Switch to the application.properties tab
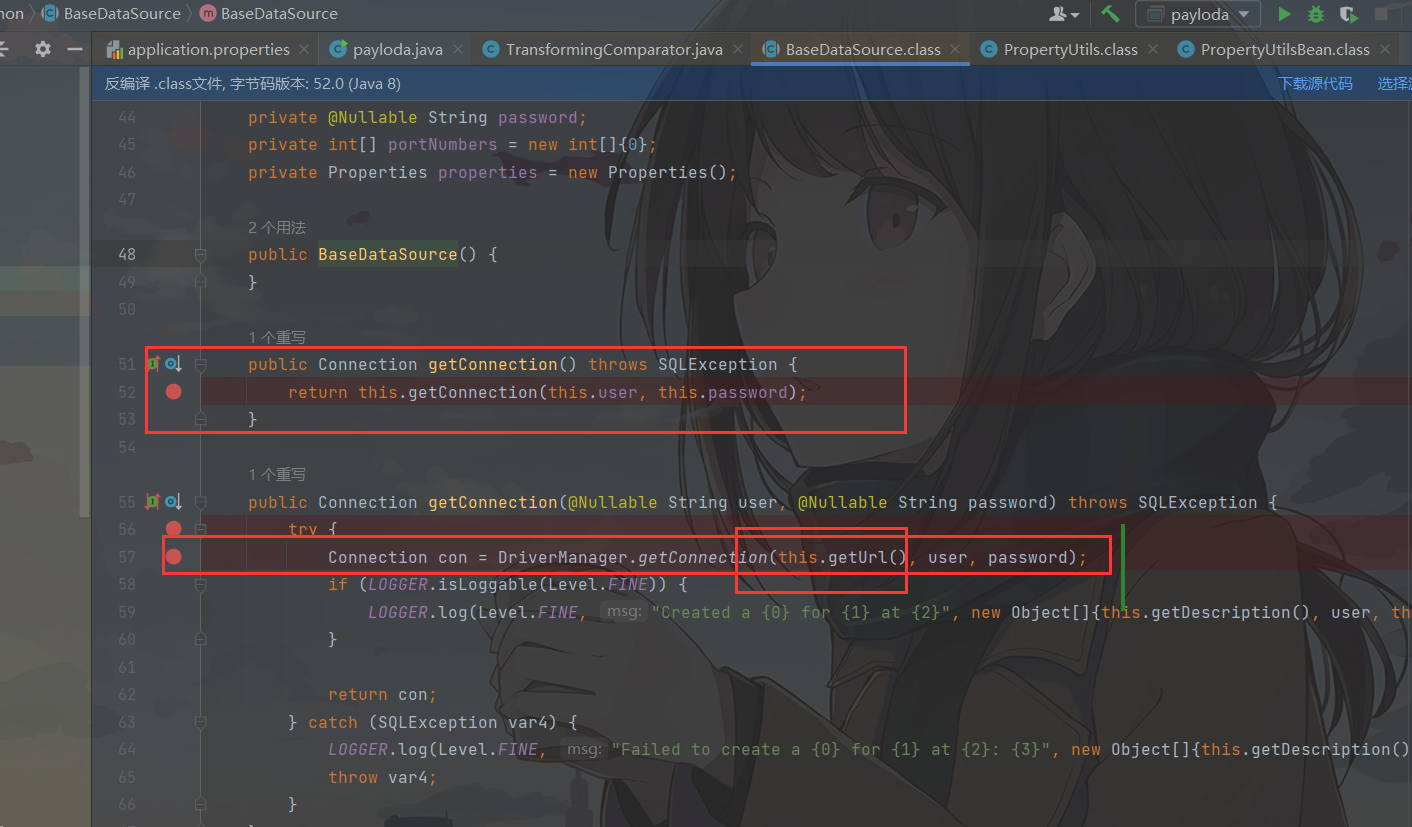 point(208,49)
